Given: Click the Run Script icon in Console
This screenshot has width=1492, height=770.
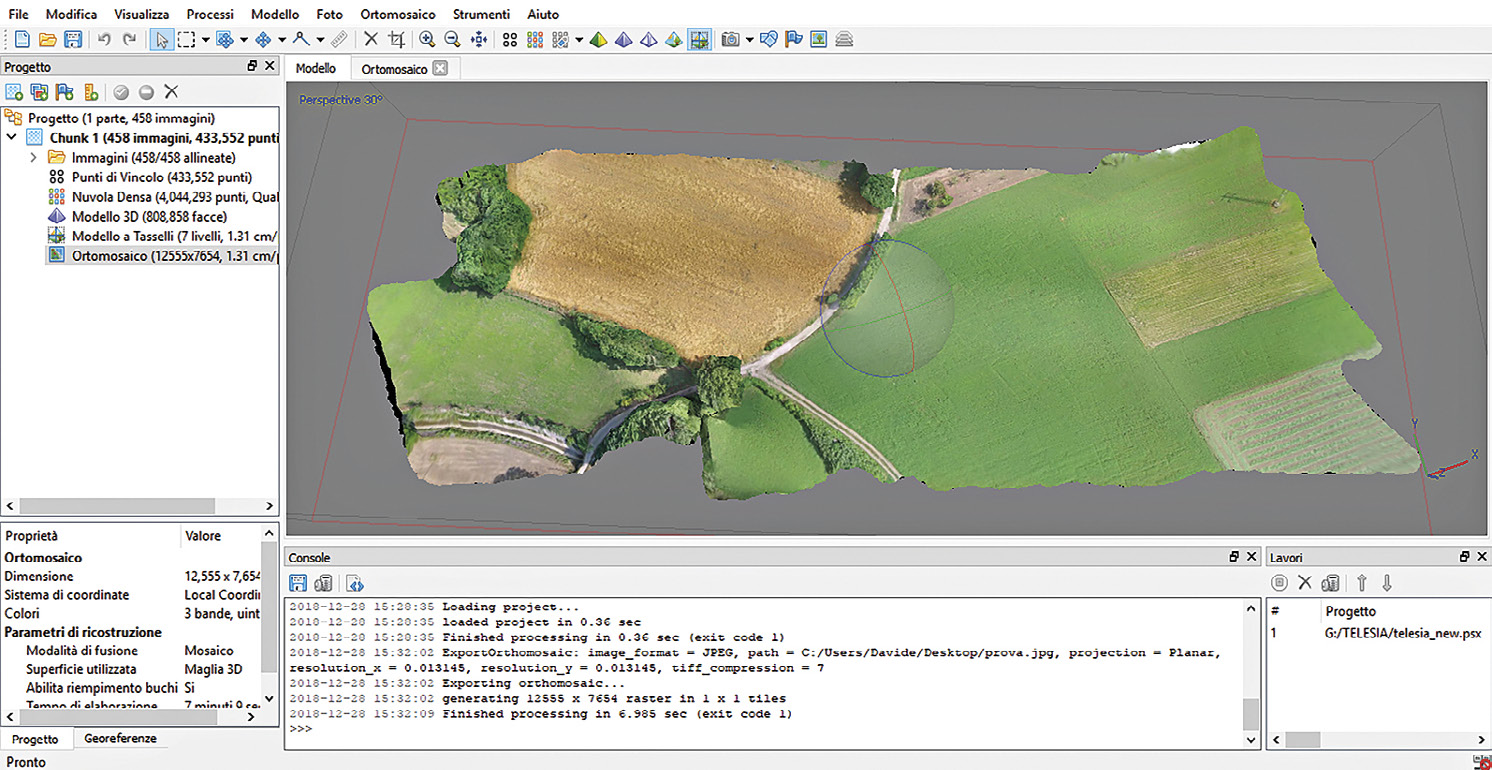Looking at the screenshot, I should tap(354, 583).
